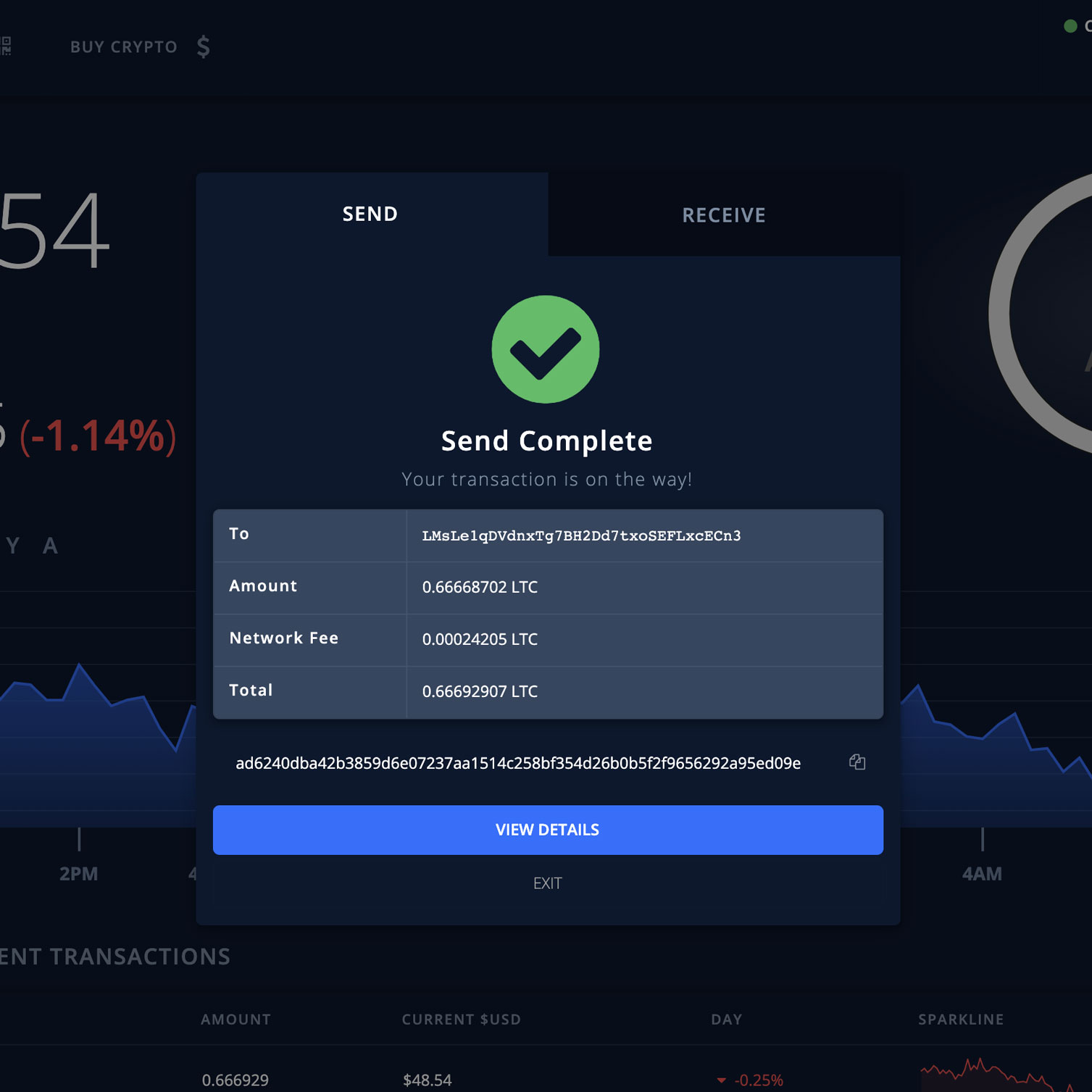This screenshot has width=1092, height=1092.
Task: Click the 4AM chart axis label
Action: (x=982, y=874)
